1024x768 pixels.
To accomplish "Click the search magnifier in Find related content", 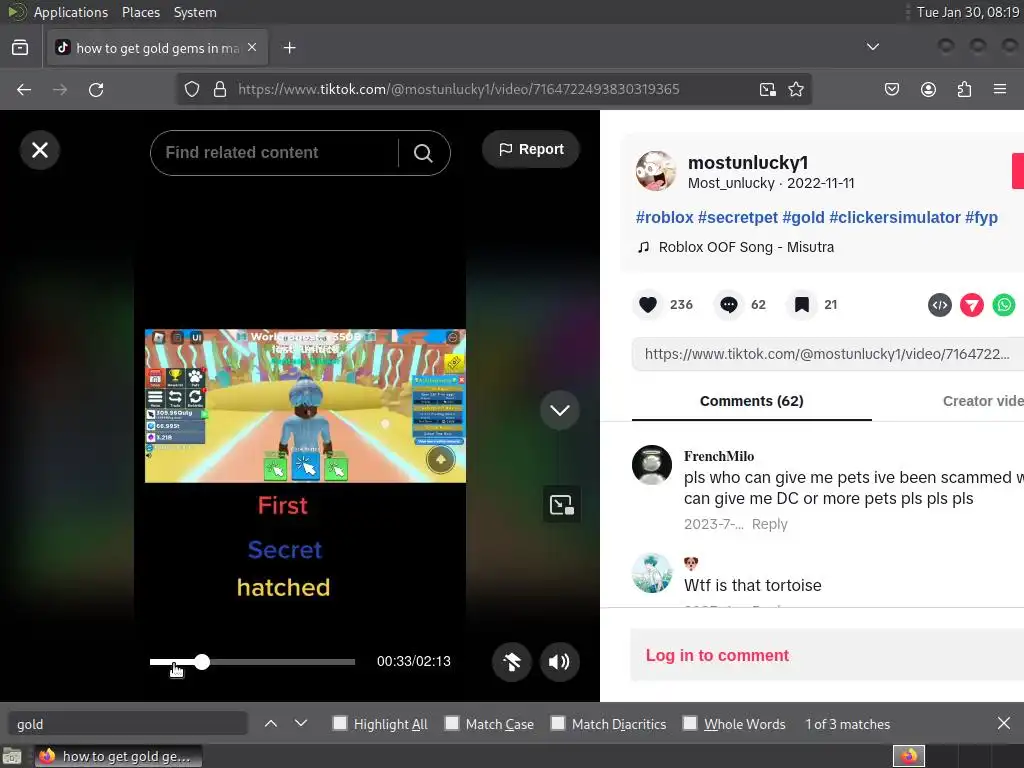I will (423, 153).
